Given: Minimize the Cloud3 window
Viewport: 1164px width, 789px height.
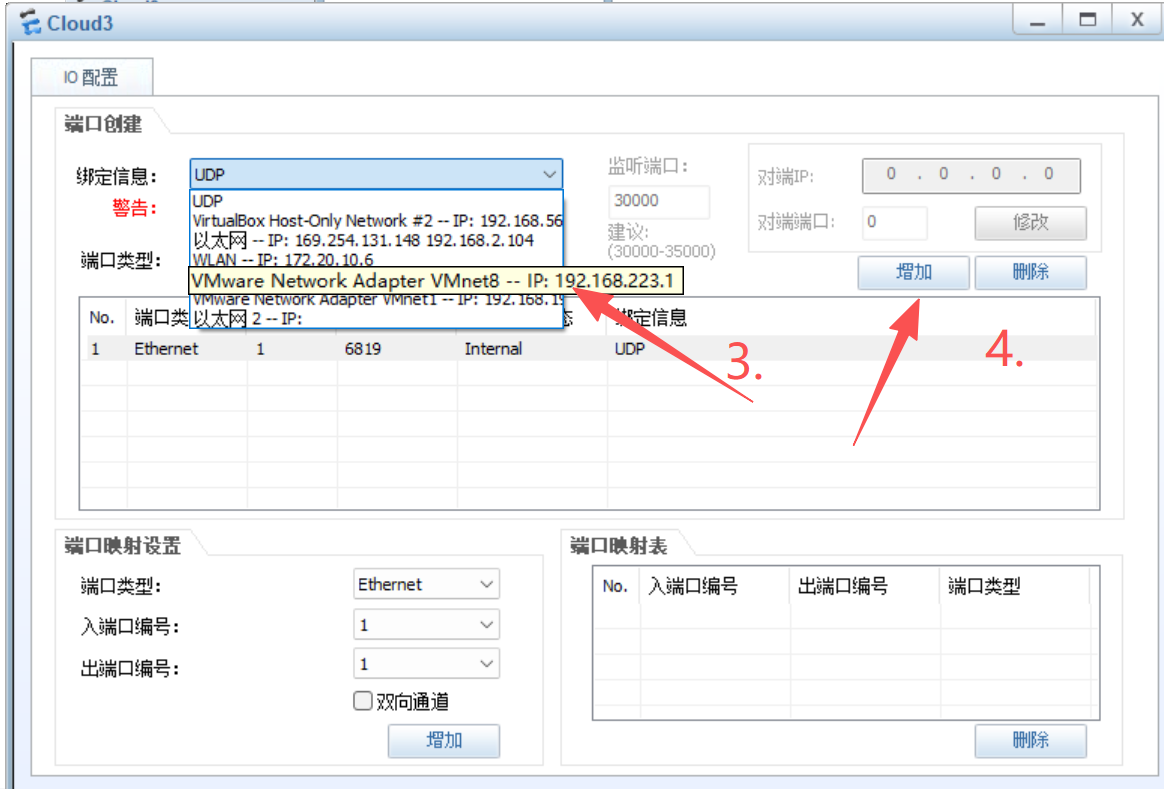Looking at the screenshot, I should point(1037,20).
